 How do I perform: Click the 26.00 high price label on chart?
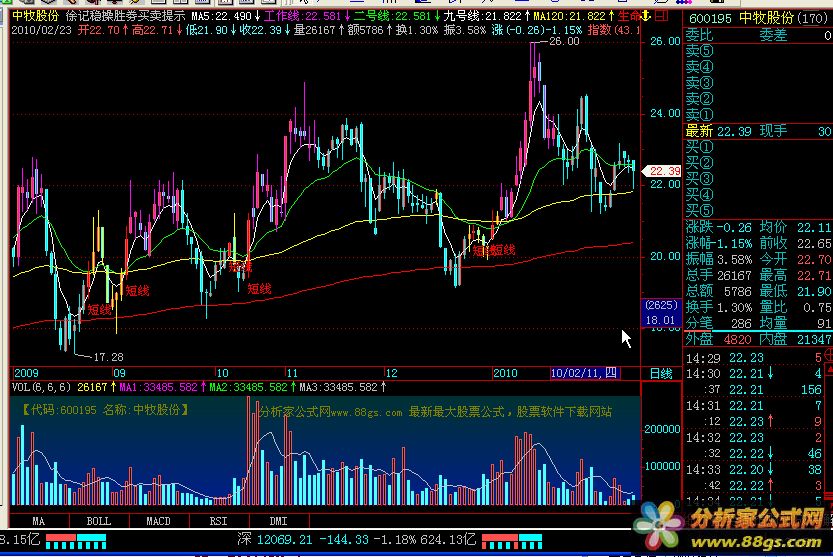tap(564, 41)
